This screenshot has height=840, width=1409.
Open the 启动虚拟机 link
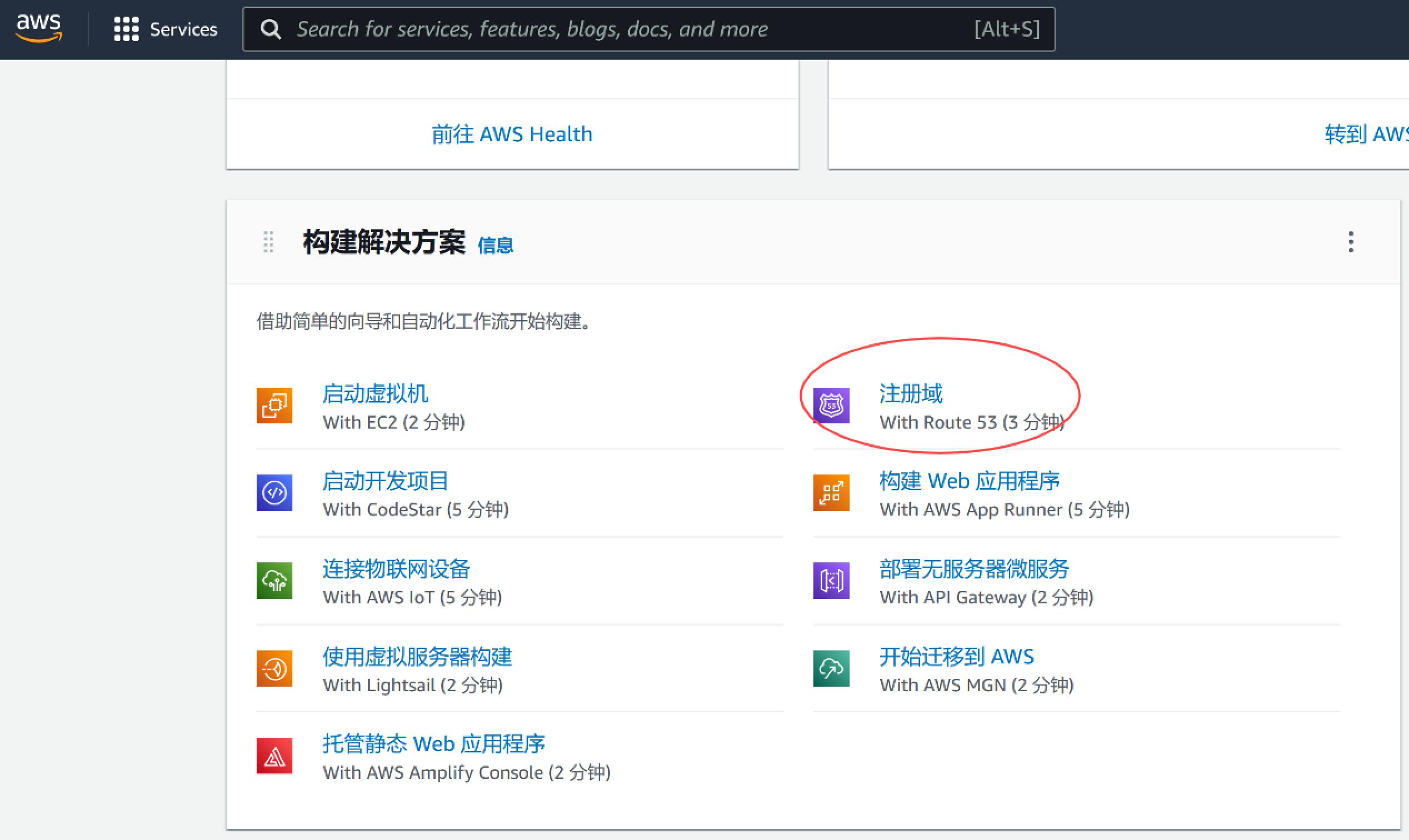pyautogui.click(x=376, y=393)
